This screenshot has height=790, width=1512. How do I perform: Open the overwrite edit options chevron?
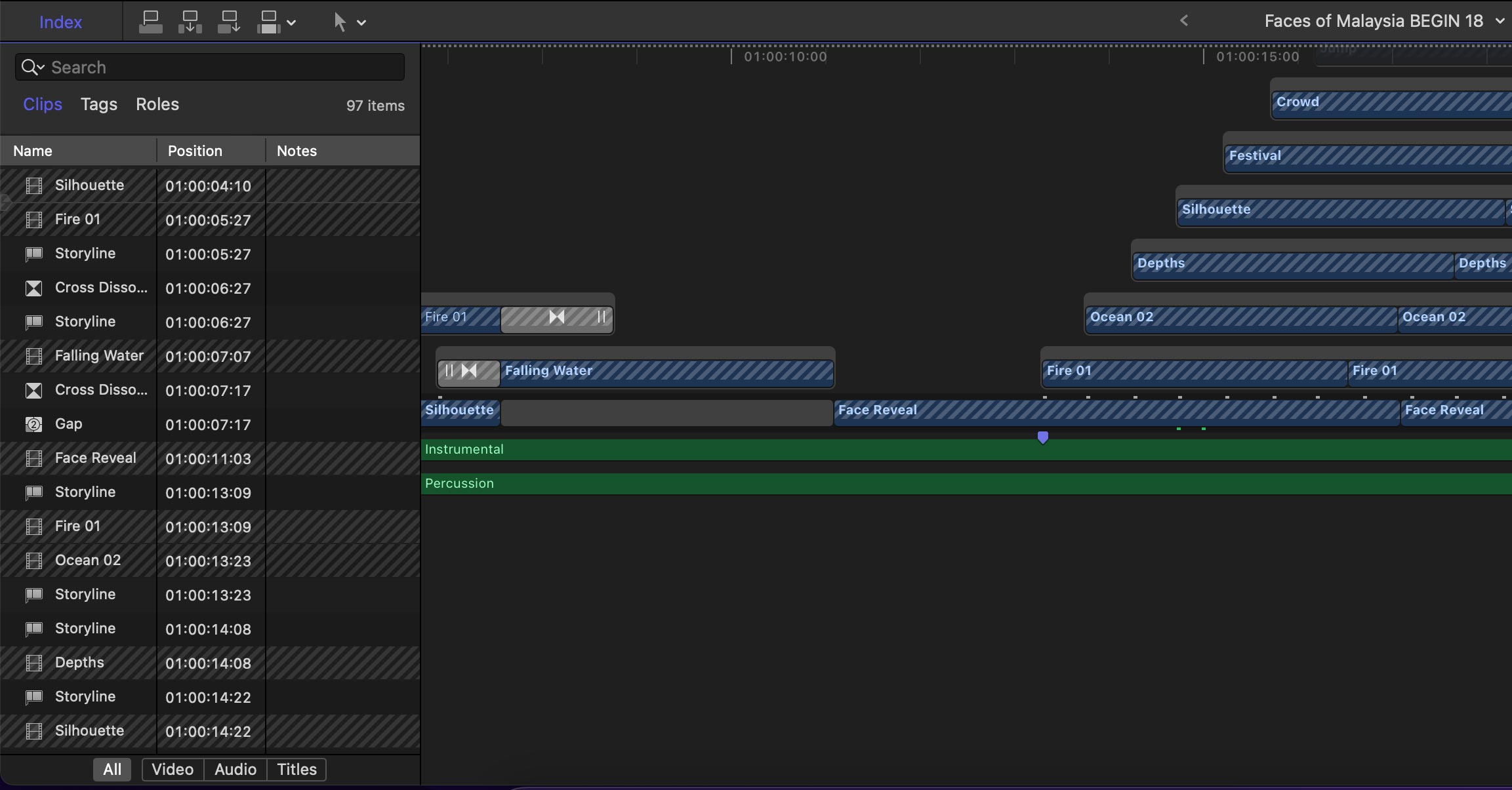pos(291,23)
